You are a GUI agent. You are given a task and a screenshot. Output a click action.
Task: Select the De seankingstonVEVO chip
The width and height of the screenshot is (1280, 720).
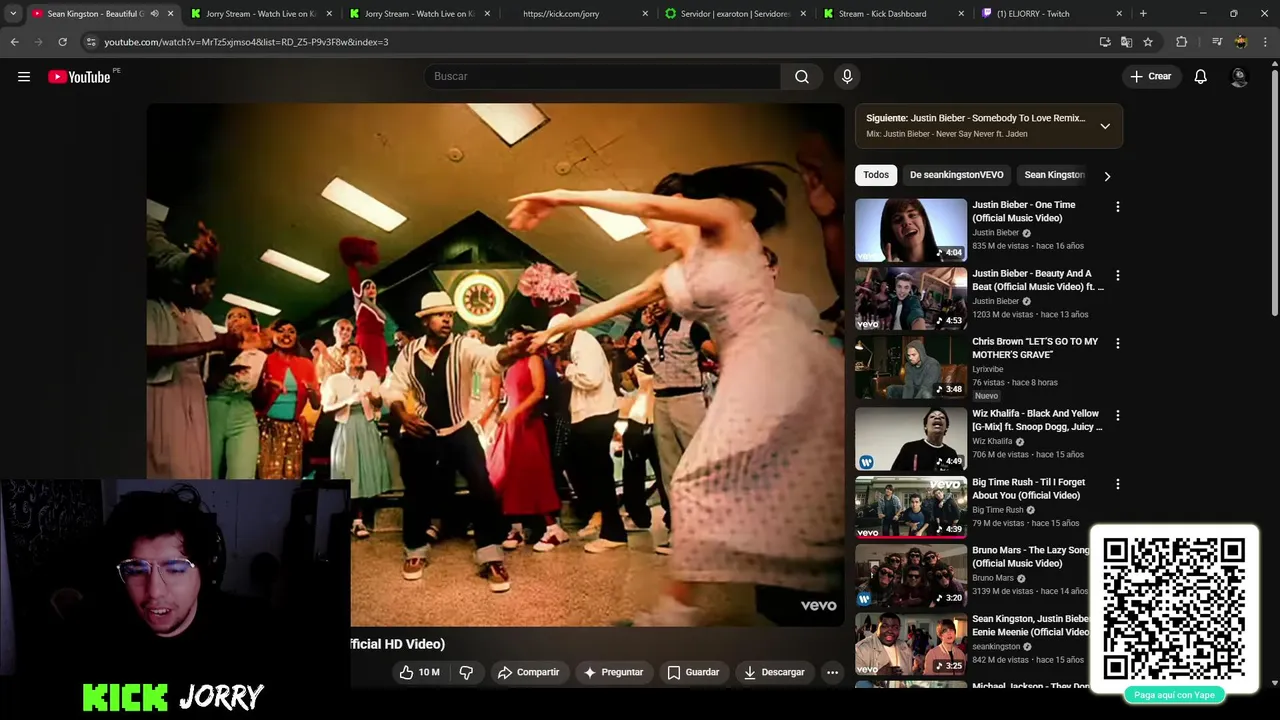click(957, 175)
